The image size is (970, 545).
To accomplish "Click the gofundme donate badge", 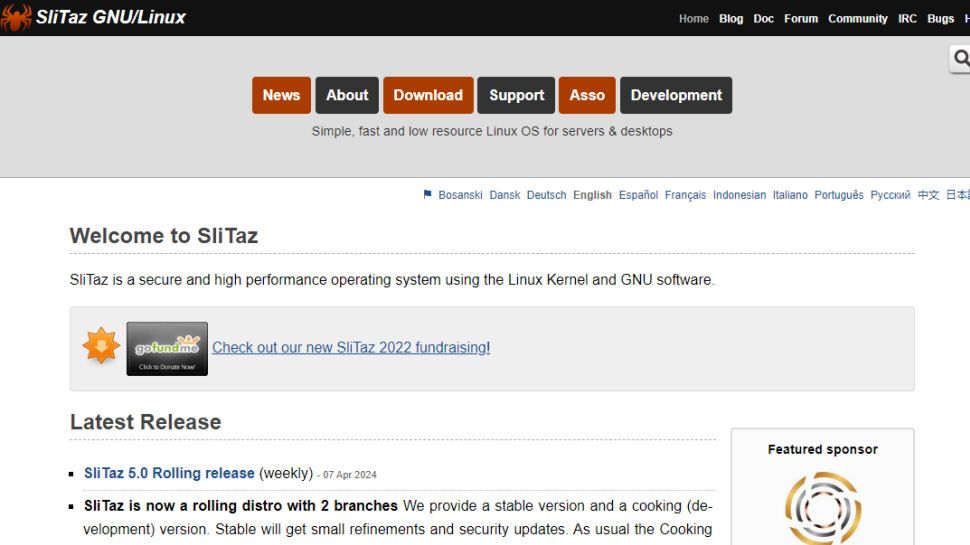I will point(167,348).
